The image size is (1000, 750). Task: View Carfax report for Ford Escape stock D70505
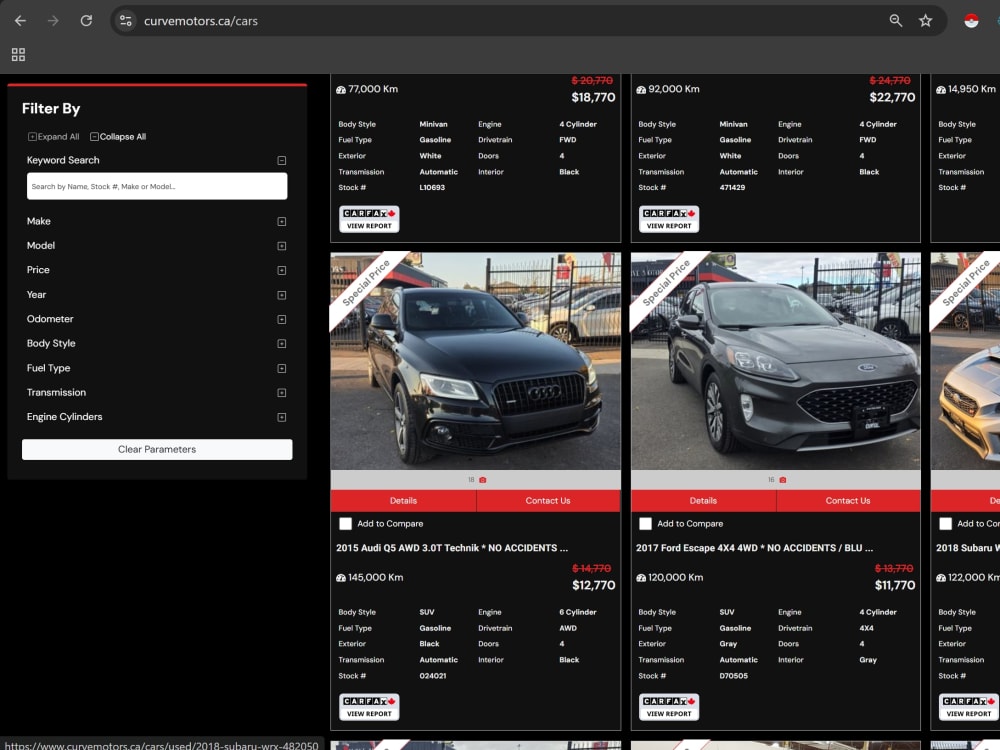point(668,707)
